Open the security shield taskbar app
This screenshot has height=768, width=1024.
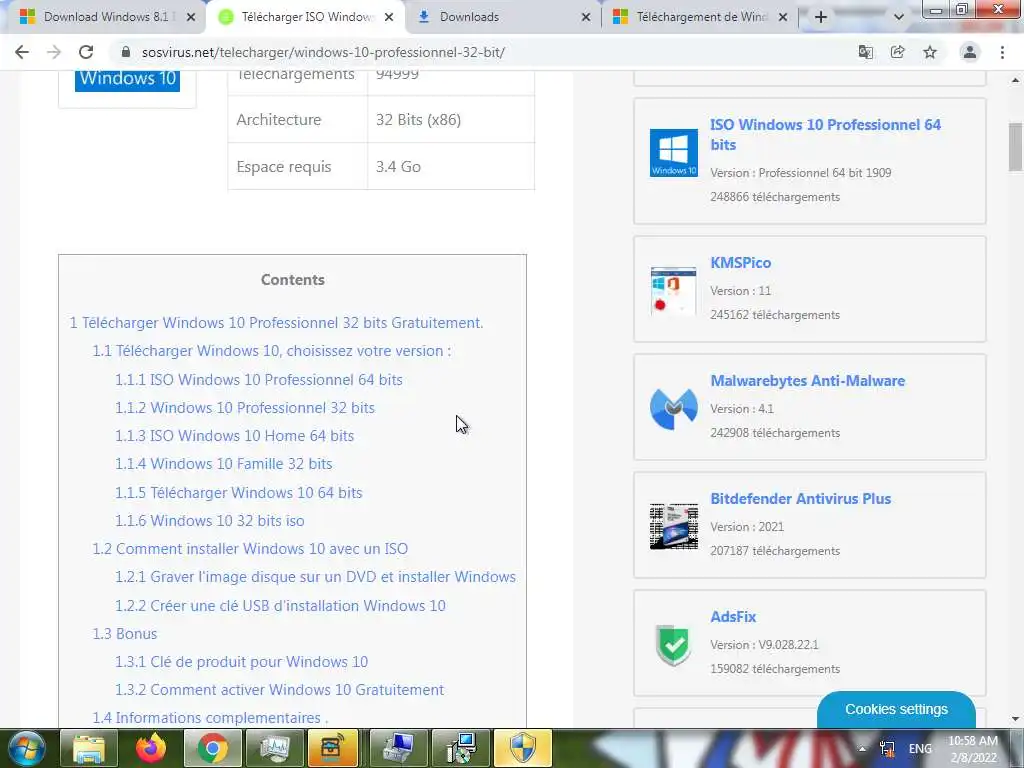pyautogui.click(x=522, y=748)
